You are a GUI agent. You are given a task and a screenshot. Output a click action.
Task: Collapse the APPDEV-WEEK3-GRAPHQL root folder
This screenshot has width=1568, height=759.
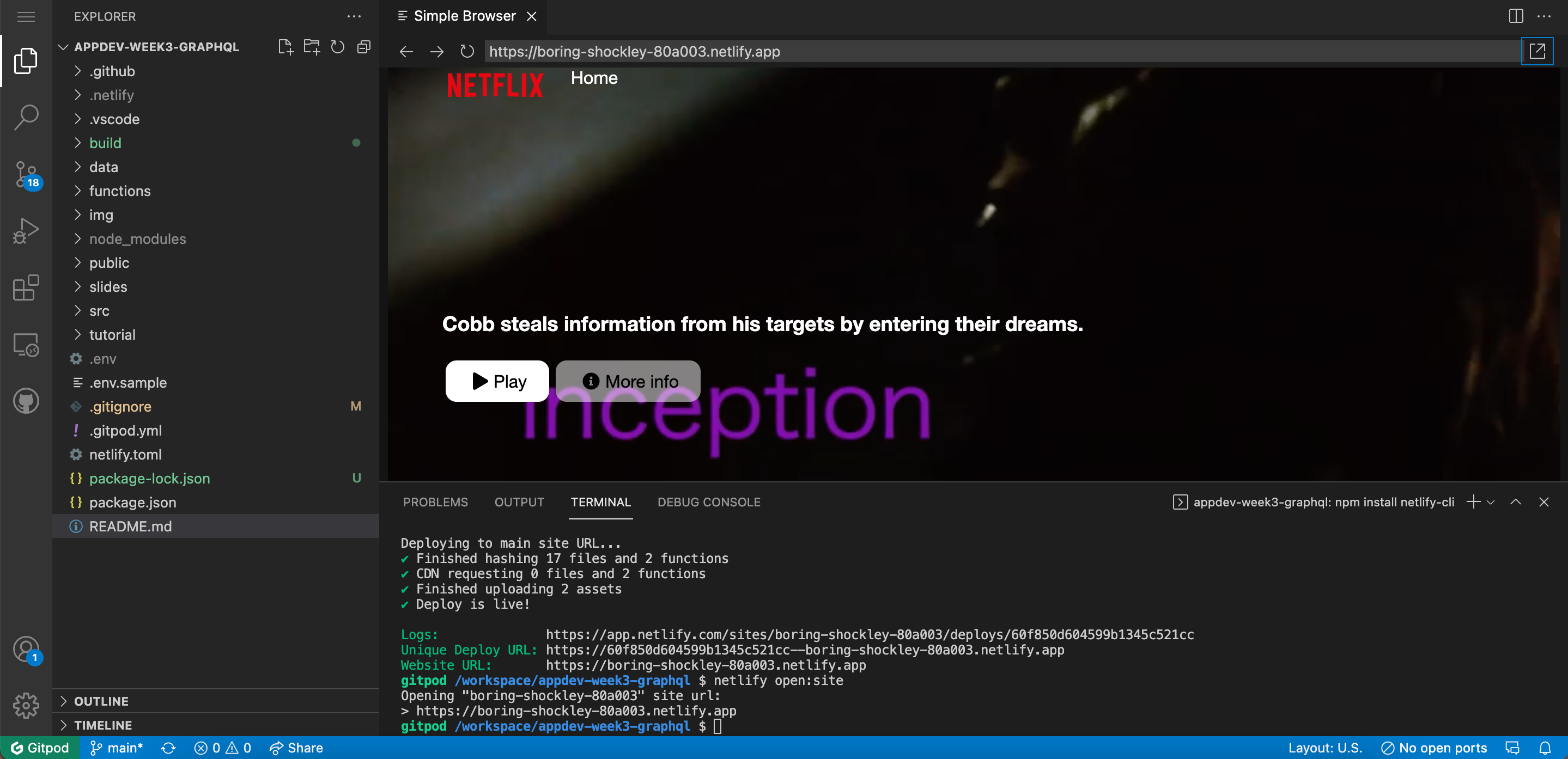click(x=64, y=46)
